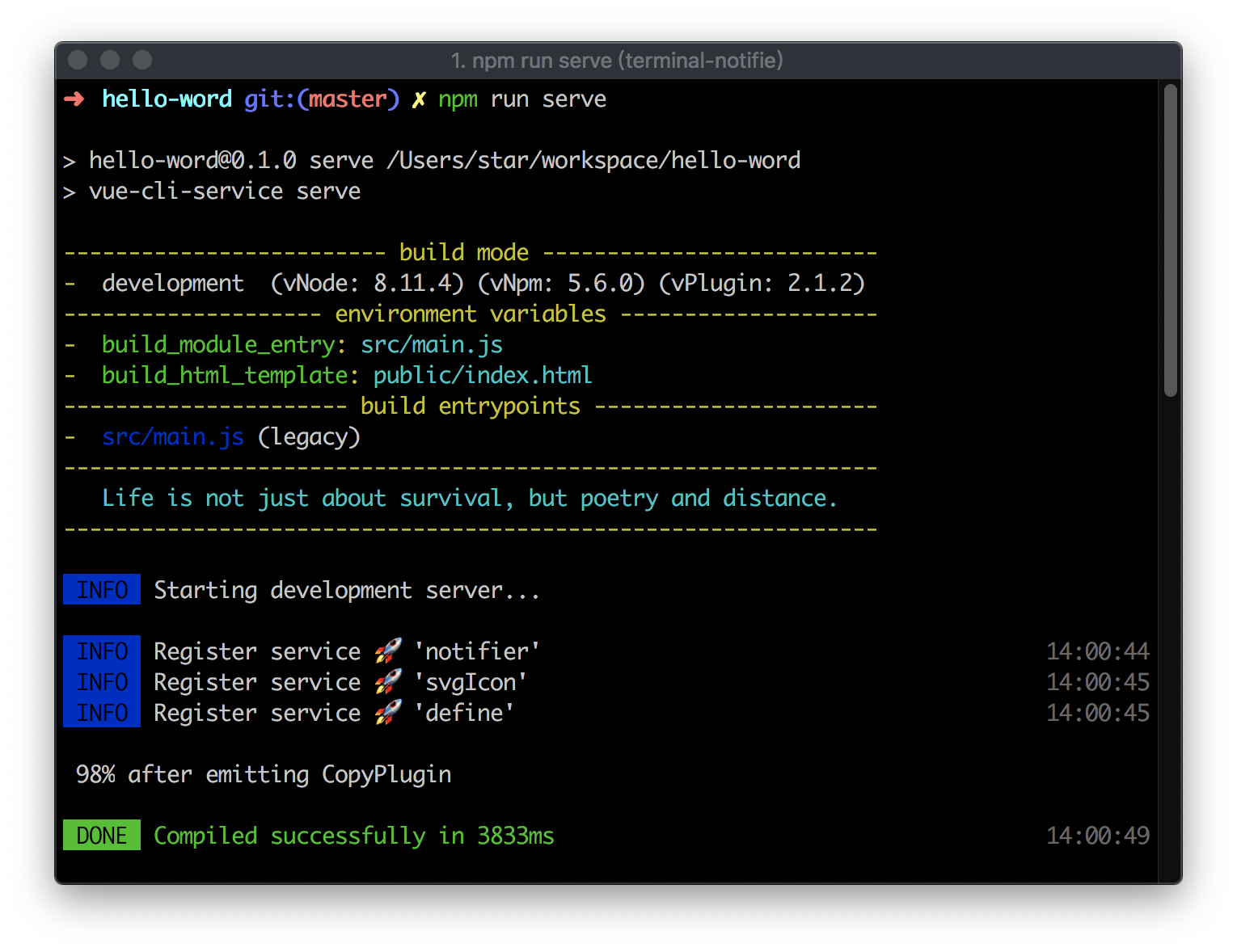Click the vertical scrollbar thumb
Viewport: 1237px width, 952px height.
coord(1170,240)
